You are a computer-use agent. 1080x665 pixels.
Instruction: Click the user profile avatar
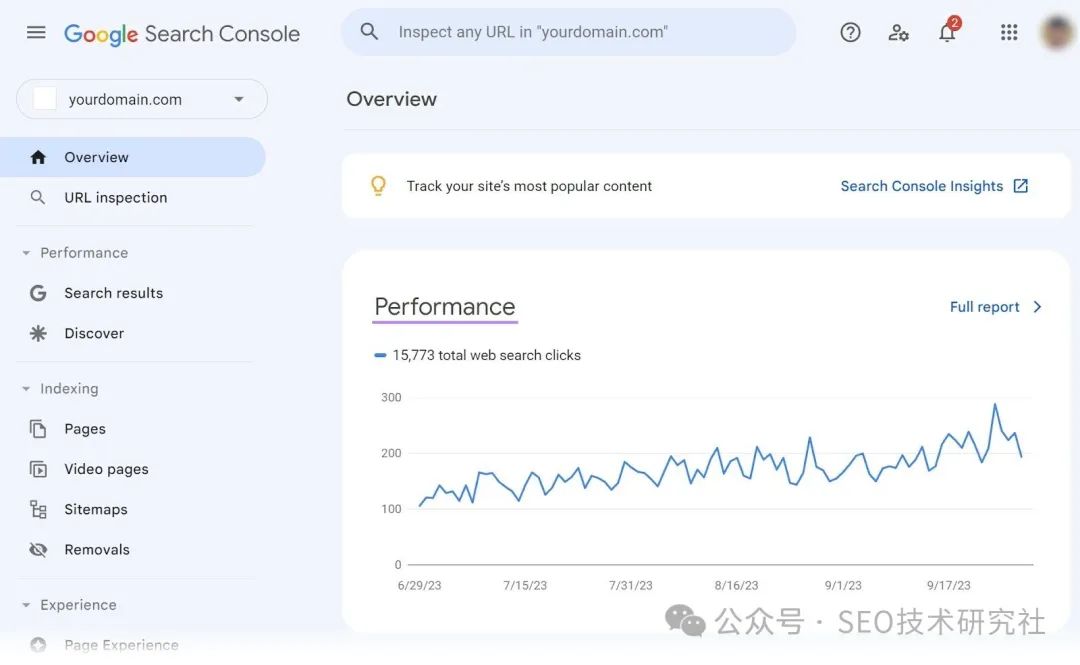(1056, 32)
